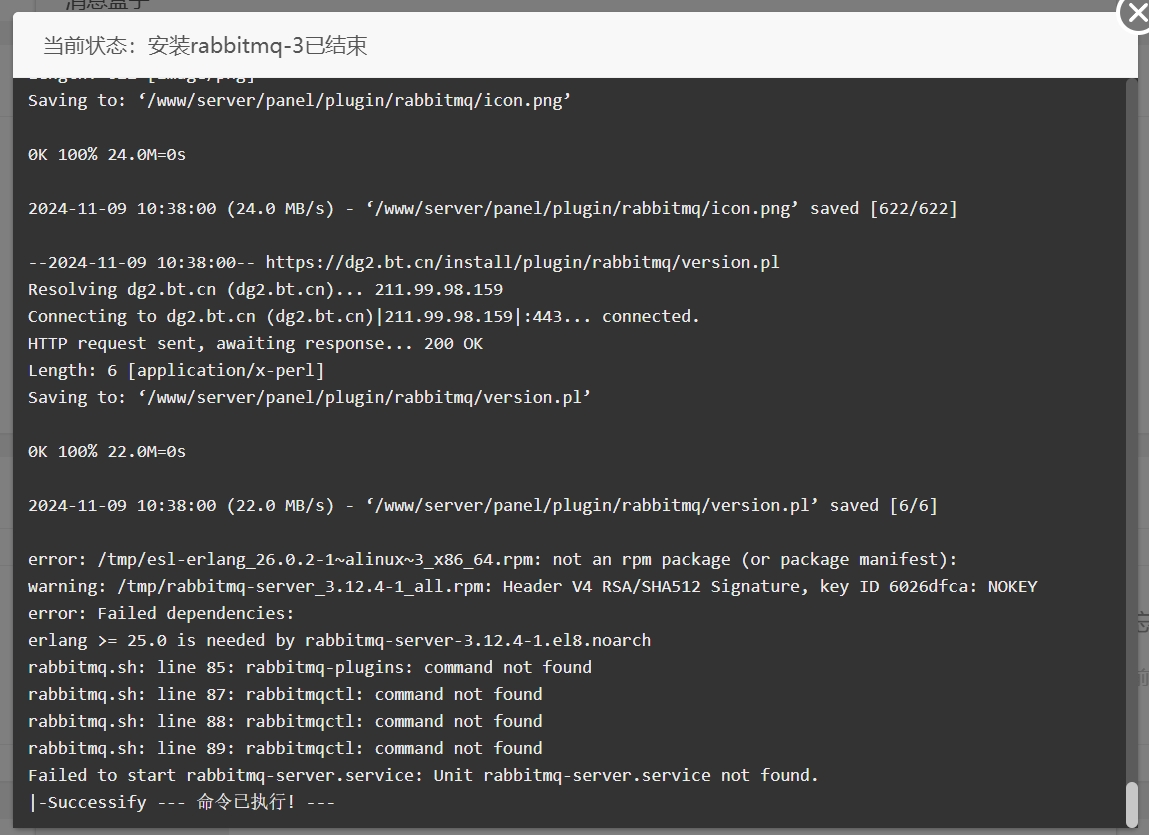Click the 'HTTP request sent ... 200 OK' line
1149x835 pixels.
pos(255,344)
